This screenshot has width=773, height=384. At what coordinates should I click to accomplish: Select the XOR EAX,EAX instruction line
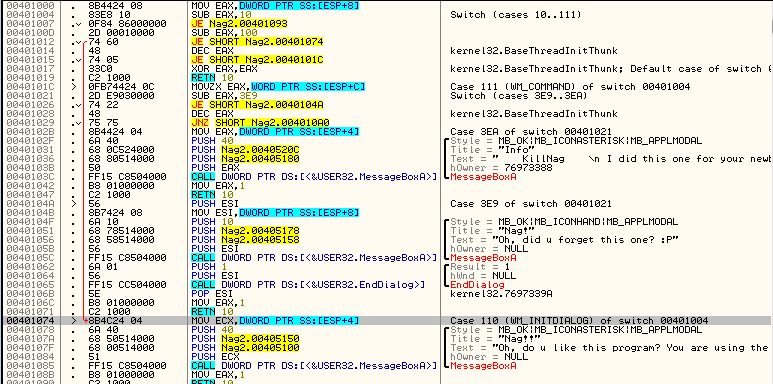click(x=218, y=69)
